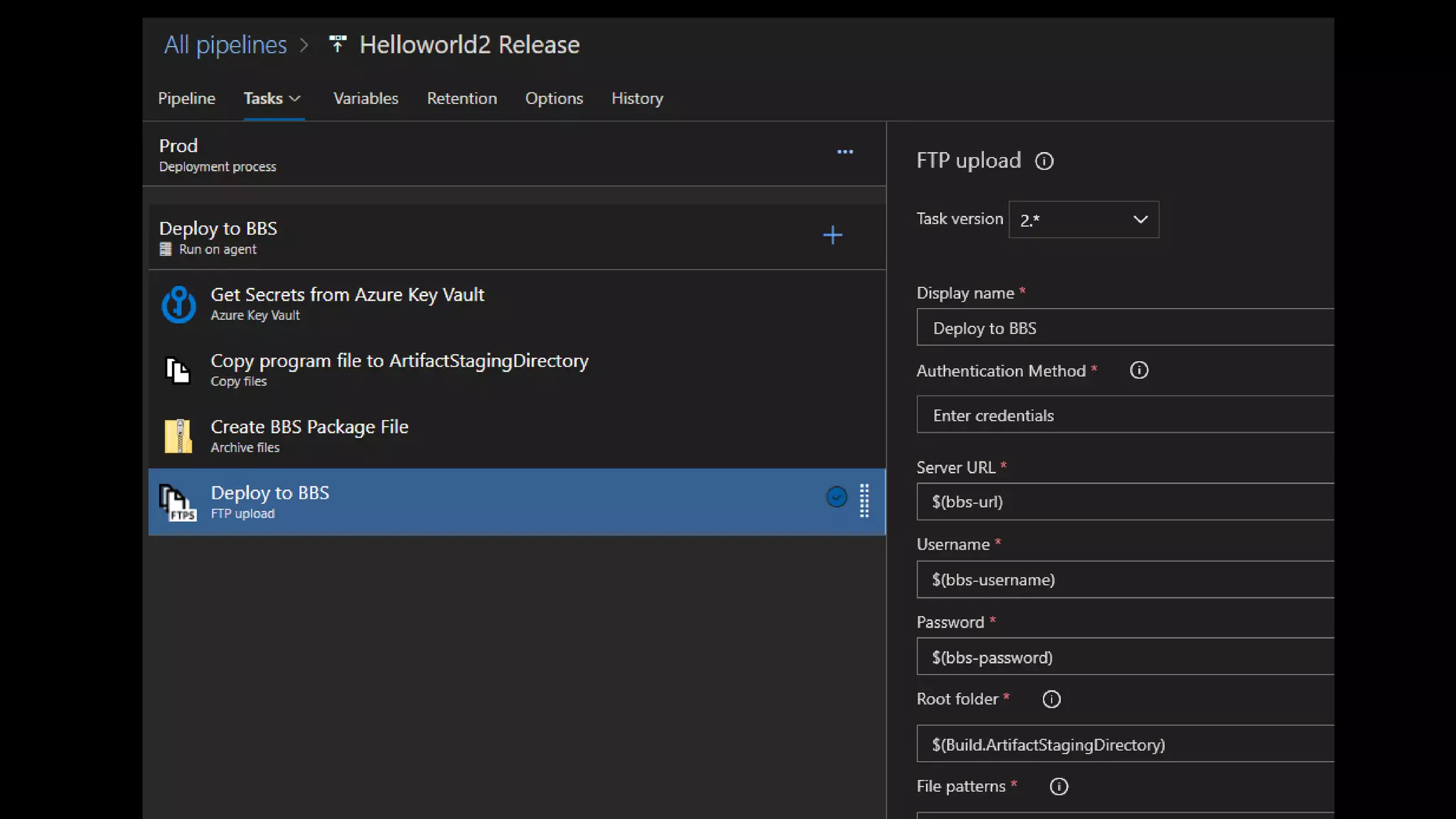Toggle the checkmark on the Deploy to BBS task
Viewport: 1456px width, 819px height.
pos(836,497)
